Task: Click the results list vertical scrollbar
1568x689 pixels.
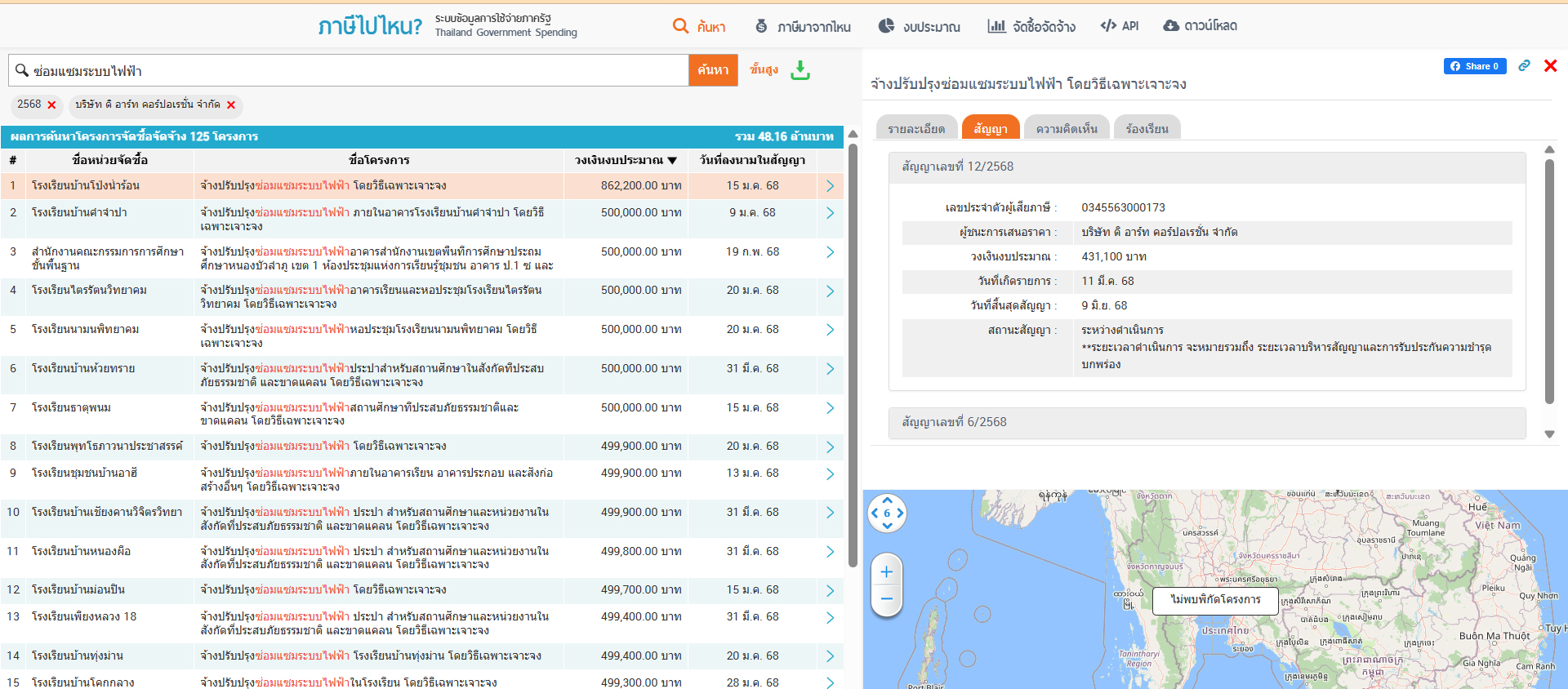Action: [853, 354]
